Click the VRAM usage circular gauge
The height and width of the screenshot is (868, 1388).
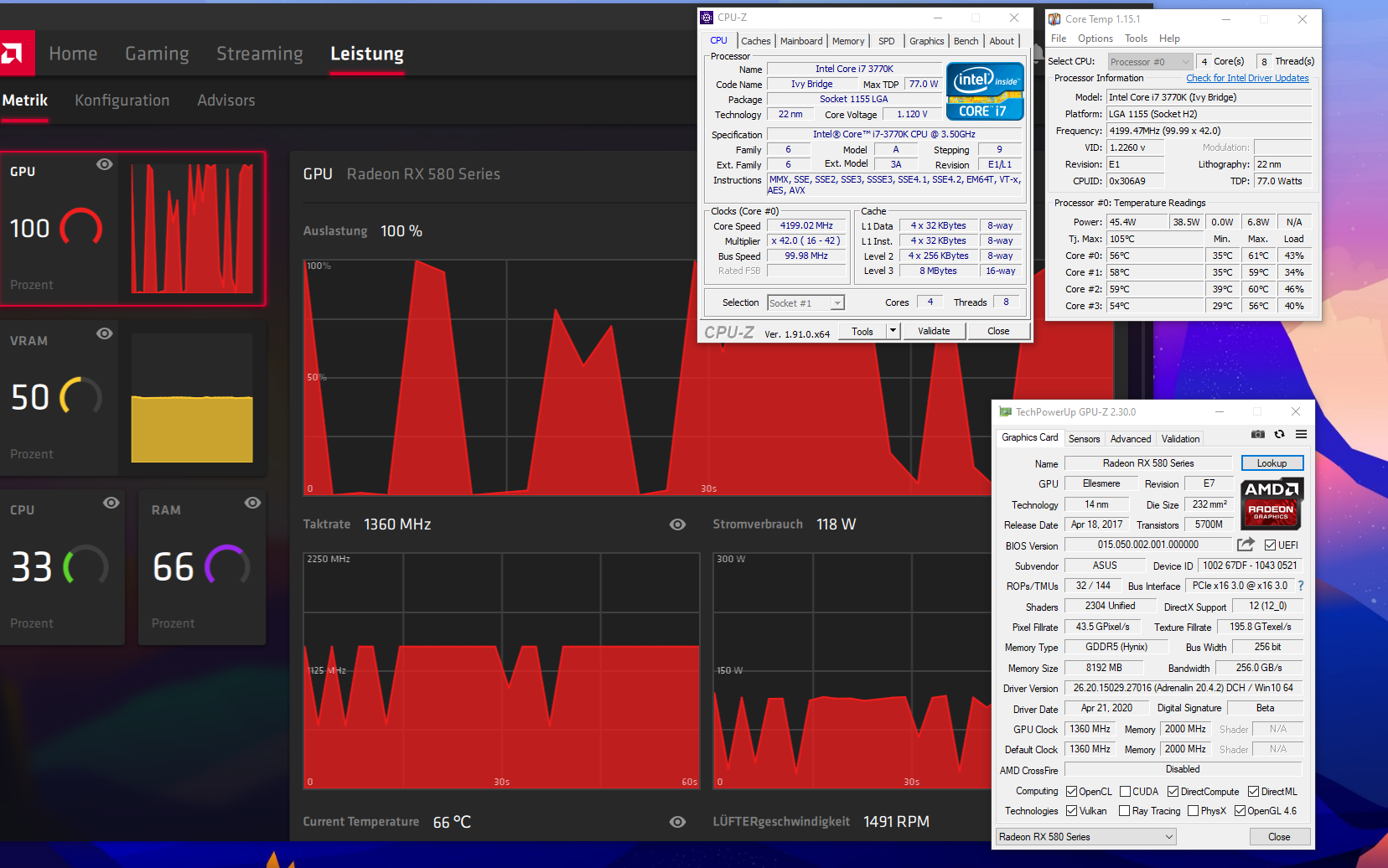80,398
